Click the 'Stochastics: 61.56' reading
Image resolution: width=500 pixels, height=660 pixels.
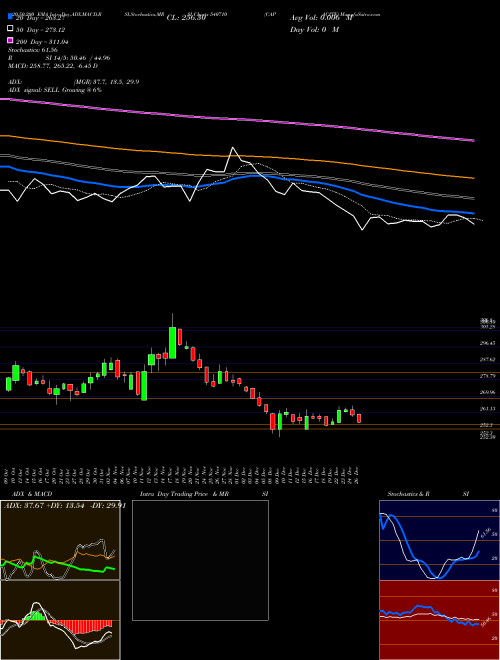point(32,50)
